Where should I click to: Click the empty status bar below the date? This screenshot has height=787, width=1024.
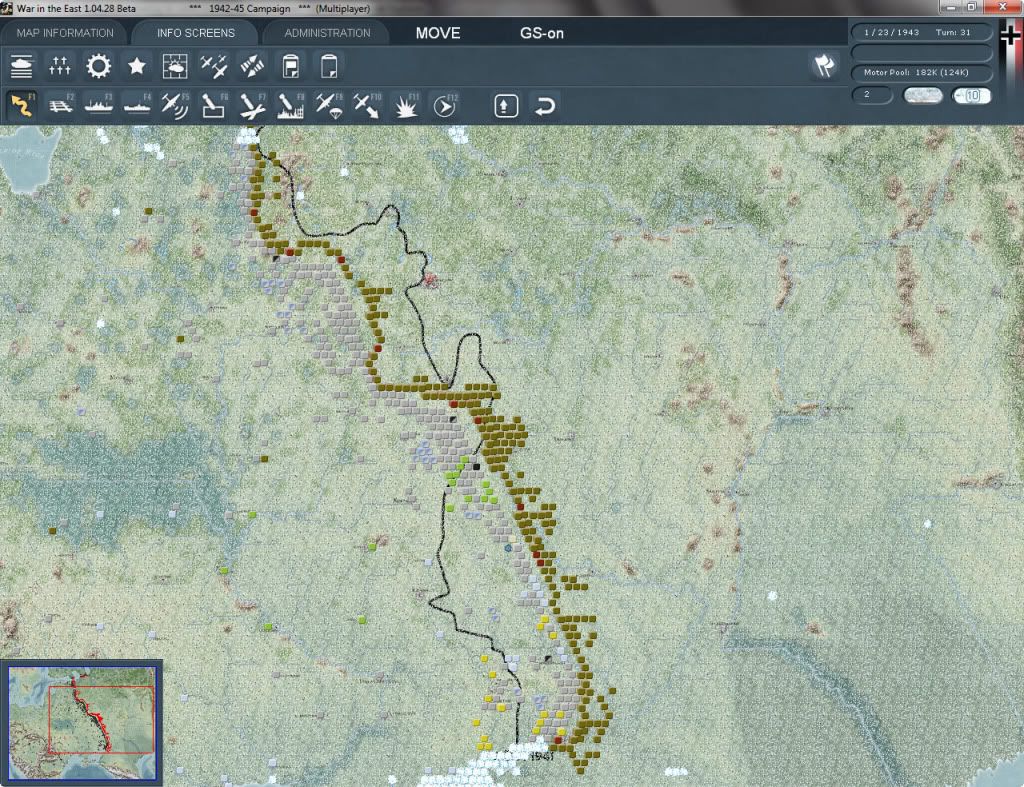pos(921,52)
